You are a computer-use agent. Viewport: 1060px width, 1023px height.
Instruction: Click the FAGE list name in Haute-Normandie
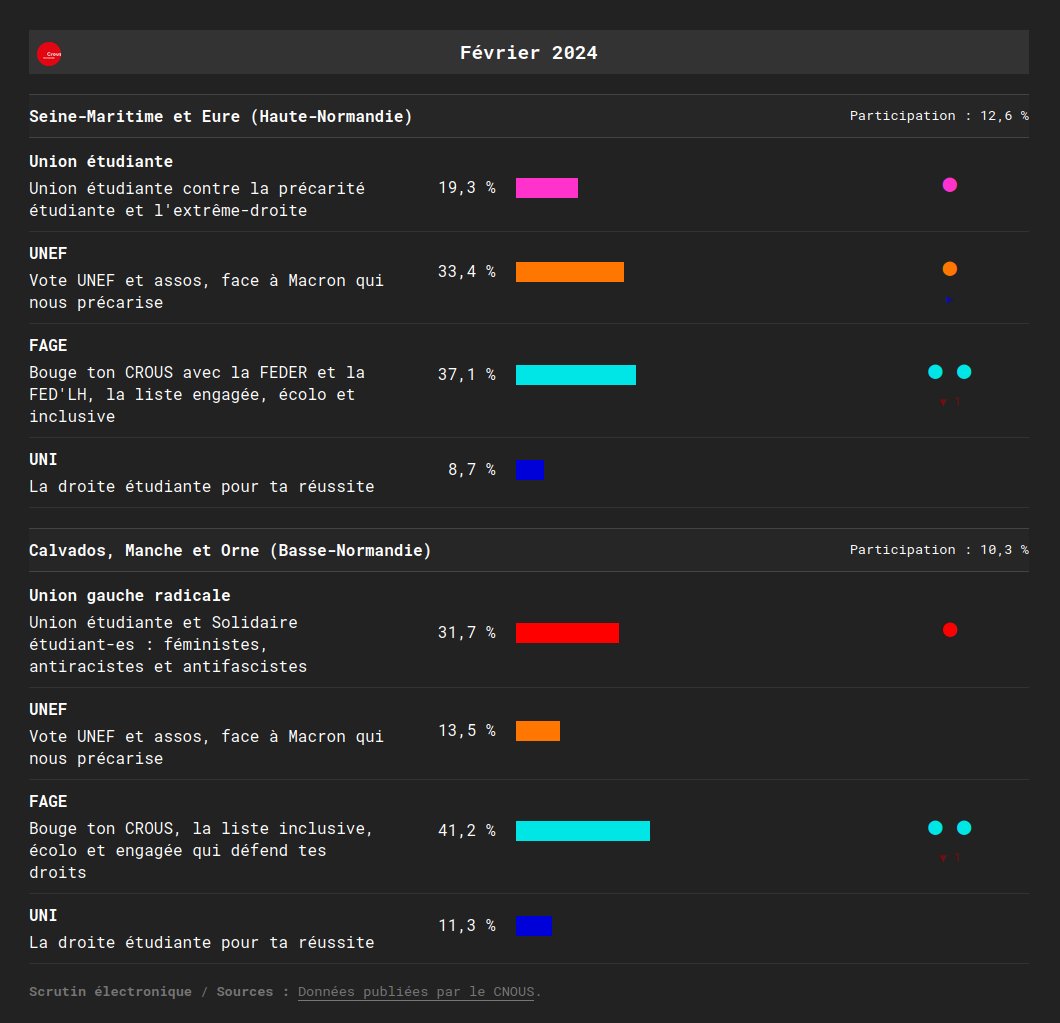click(x=48, y=346)
